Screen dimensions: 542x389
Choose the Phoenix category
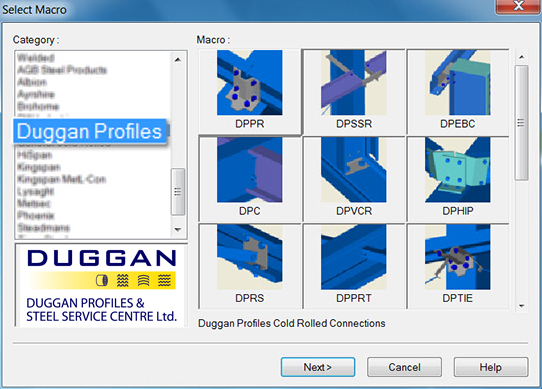pos(36,215)
